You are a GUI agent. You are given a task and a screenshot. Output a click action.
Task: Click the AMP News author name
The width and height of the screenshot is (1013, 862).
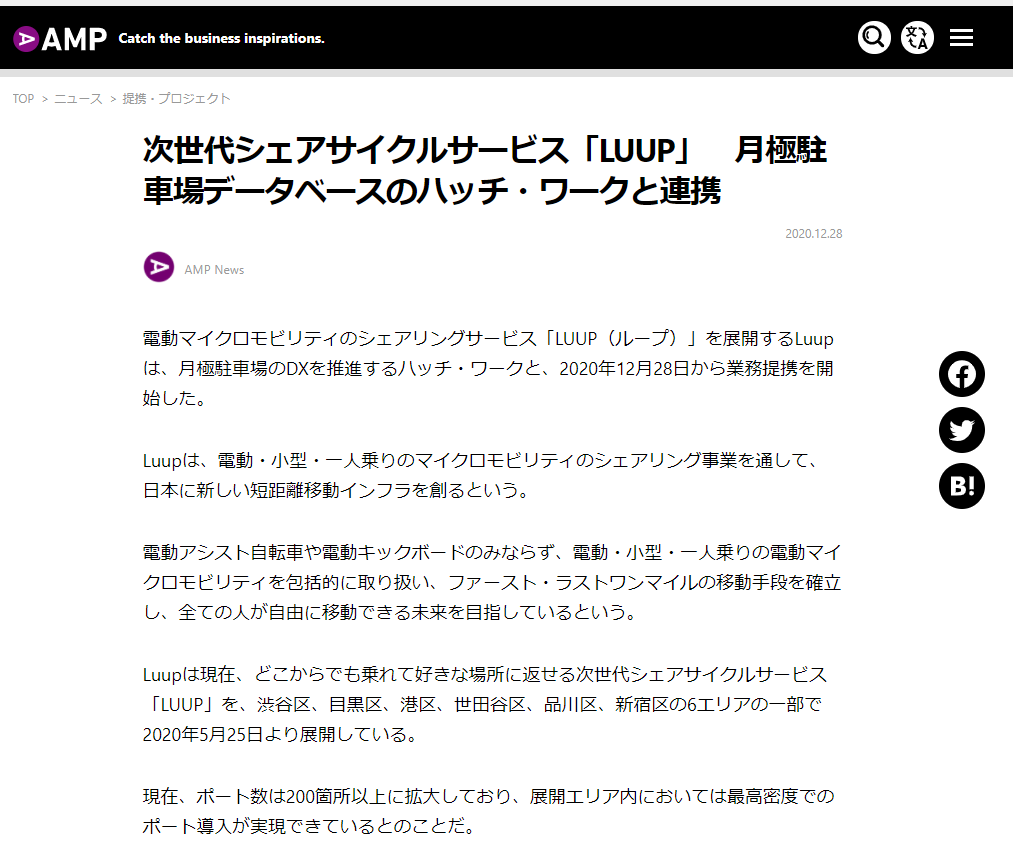214,269
